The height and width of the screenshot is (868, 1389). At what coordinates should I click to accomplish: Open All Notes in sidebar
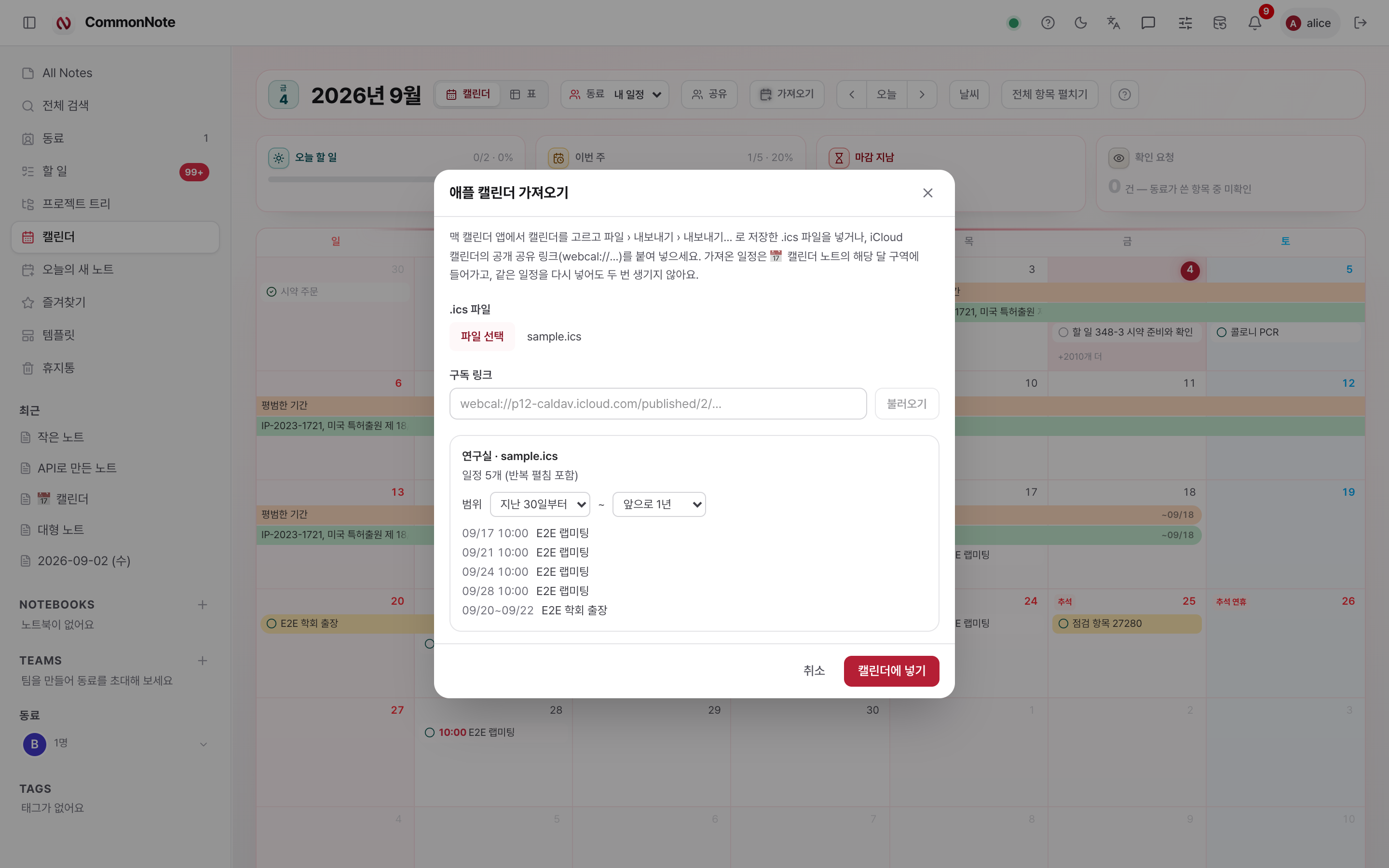coord(115,73)
